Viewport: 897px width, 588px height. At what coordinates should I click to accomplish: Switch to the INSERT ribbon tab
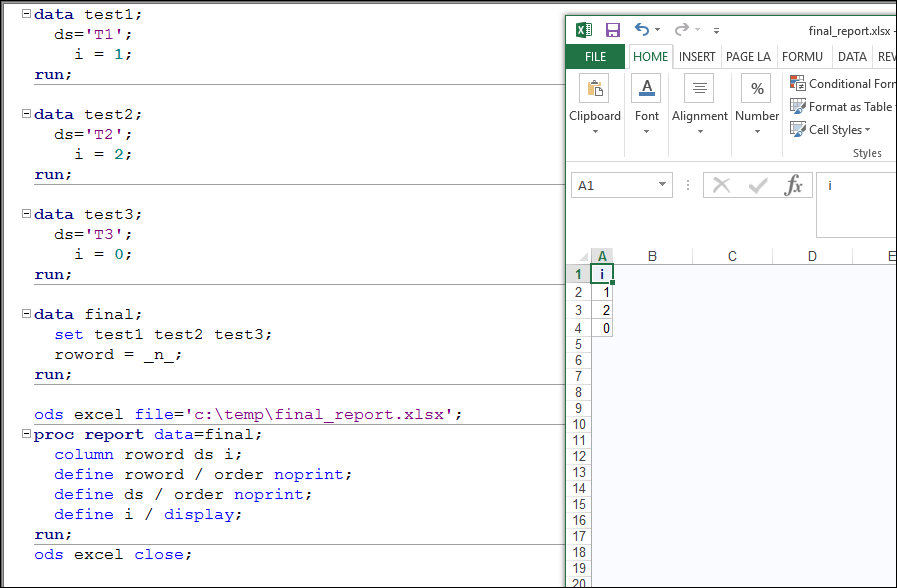click(697, 57)
